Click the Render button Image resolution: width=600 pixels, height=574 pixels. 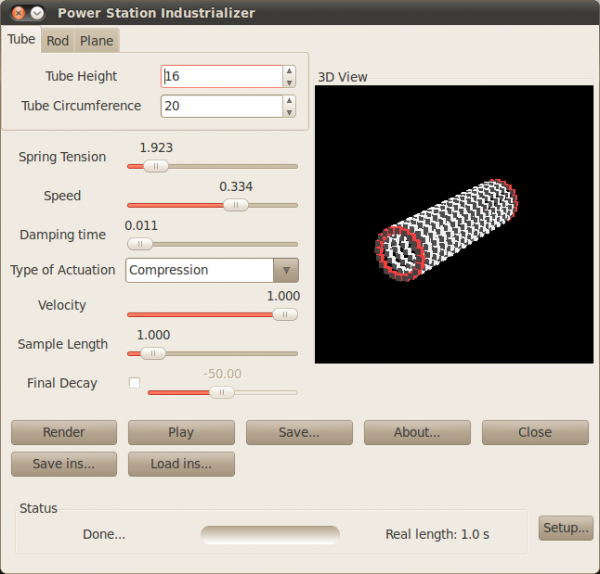pyautogui.click(x=64, y=432)
